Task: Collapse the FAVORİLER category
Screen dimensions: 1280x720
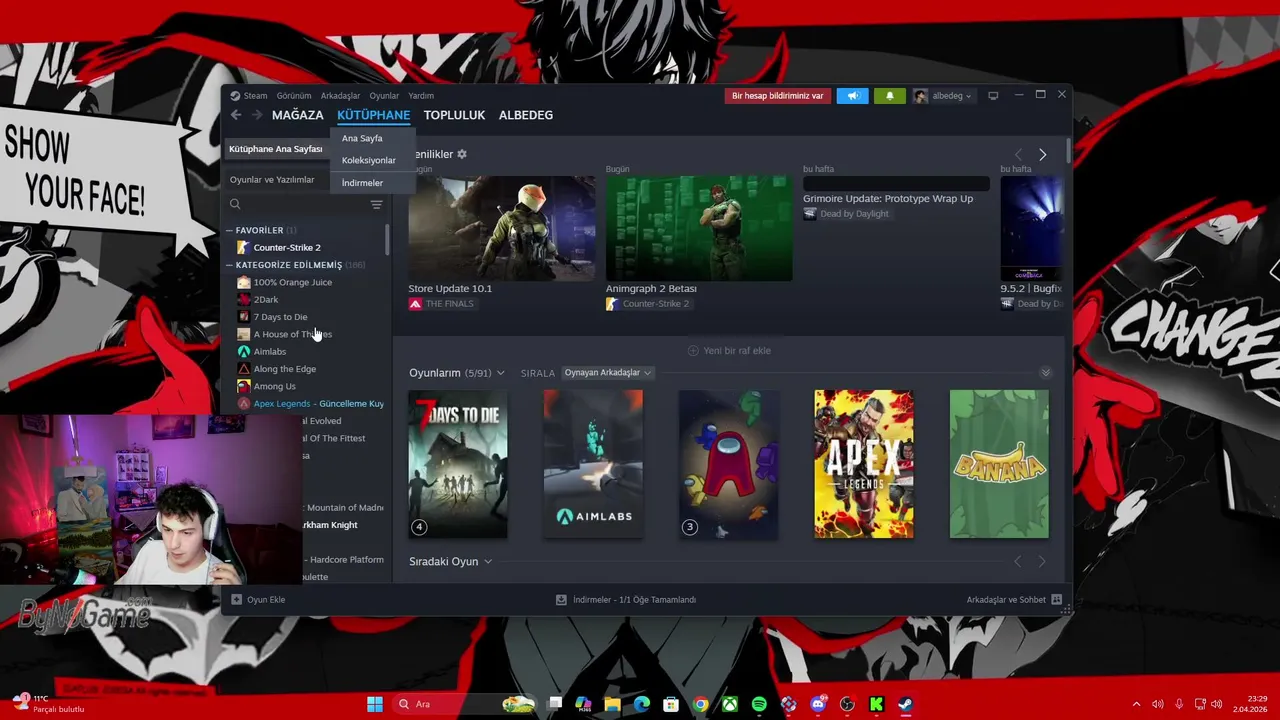Action: pyautogui.click(x=229, y=230)
